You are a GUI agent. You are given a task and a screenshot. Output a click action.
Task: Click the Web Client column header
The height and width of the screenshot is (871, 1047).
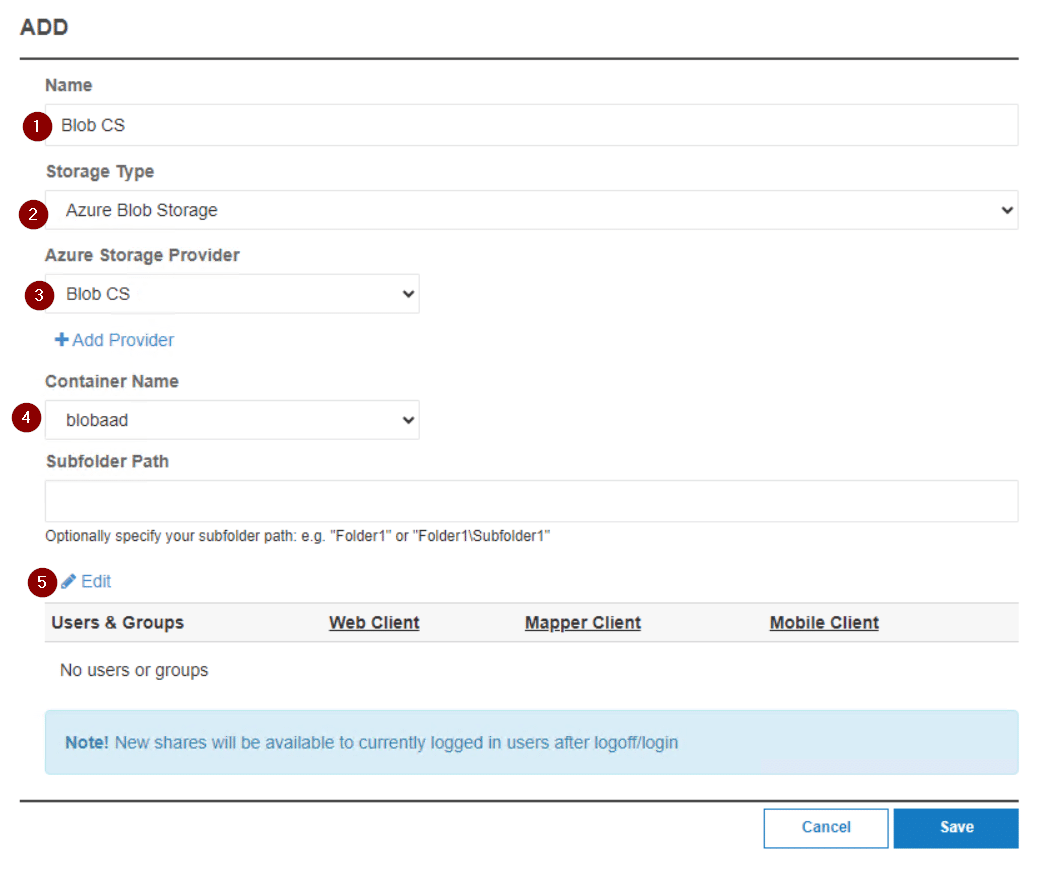point(373,622)
